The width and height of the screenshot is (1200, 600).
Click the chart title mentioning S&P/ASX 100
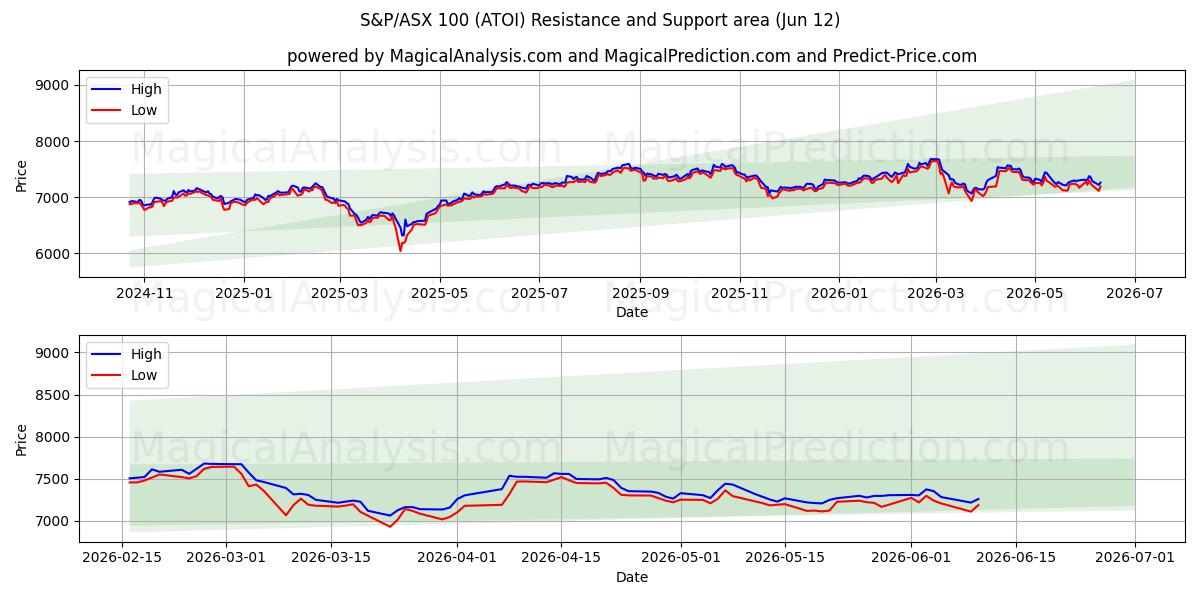pyautogui.click(x=600, y=20)
